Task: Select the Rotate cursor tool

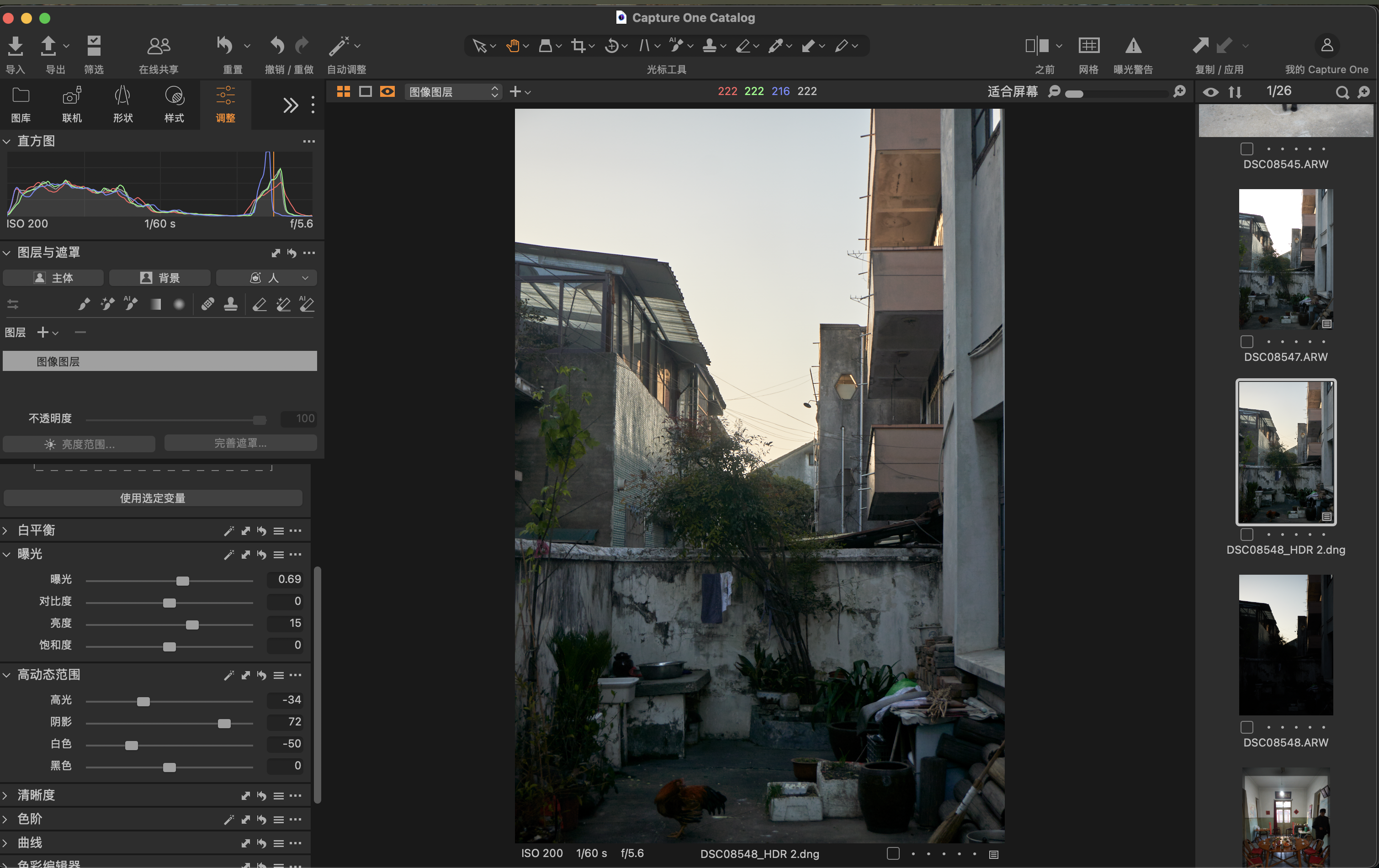Action: point(612,46)
